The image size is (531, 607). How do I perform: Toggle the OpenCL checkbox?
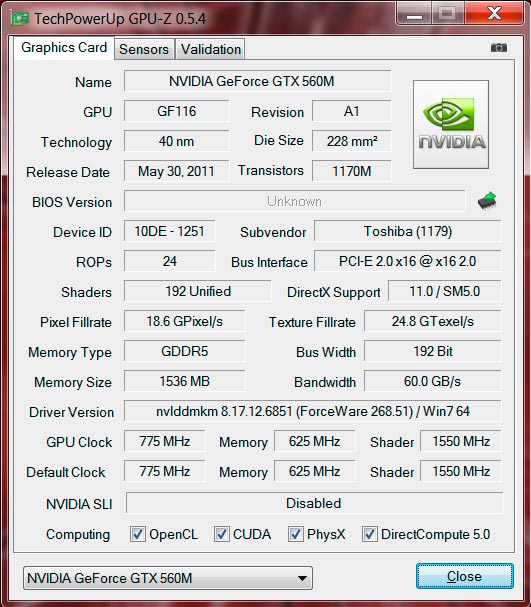click(x=137, y=534)
